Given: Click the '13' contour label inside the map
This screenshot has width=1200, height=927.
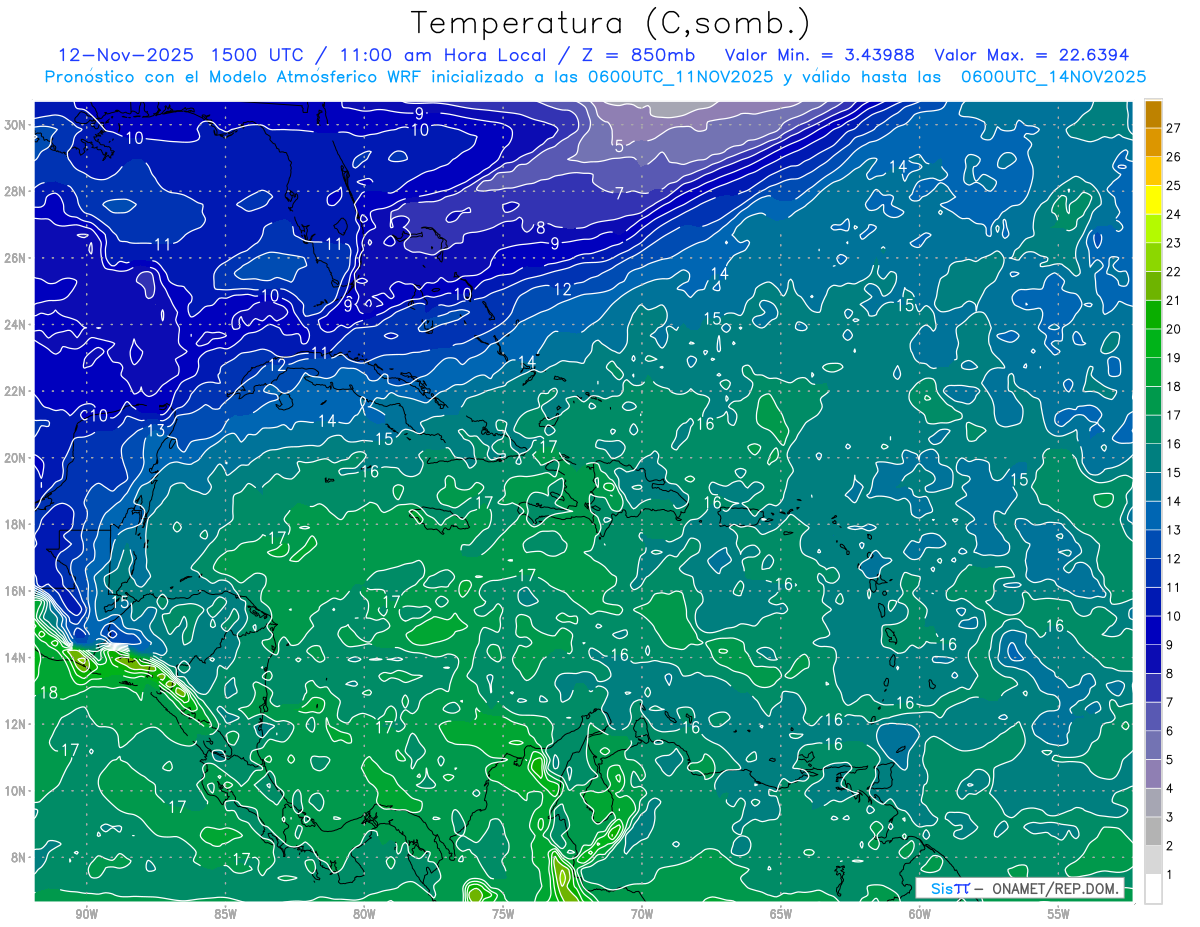Looking at the screenshot, I should click(x=155, y=431).
